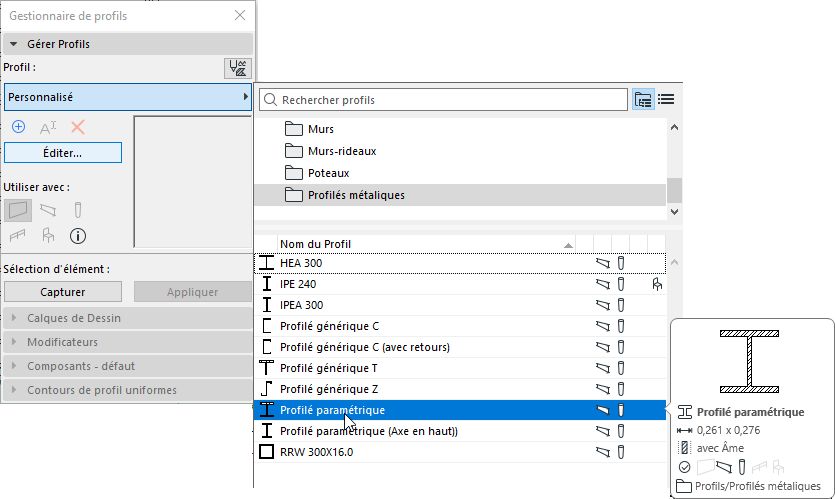This screenshot has width=835, height=499.
Task: Select IPE 240 in the profile list
Action: [299, 284]
